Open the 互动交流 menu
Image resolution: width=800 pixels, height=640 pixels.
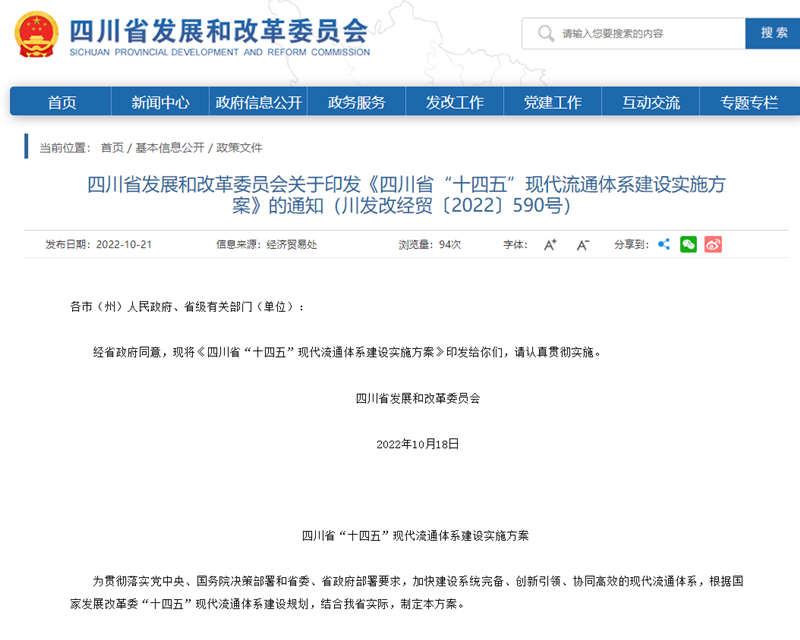point(651,102)
